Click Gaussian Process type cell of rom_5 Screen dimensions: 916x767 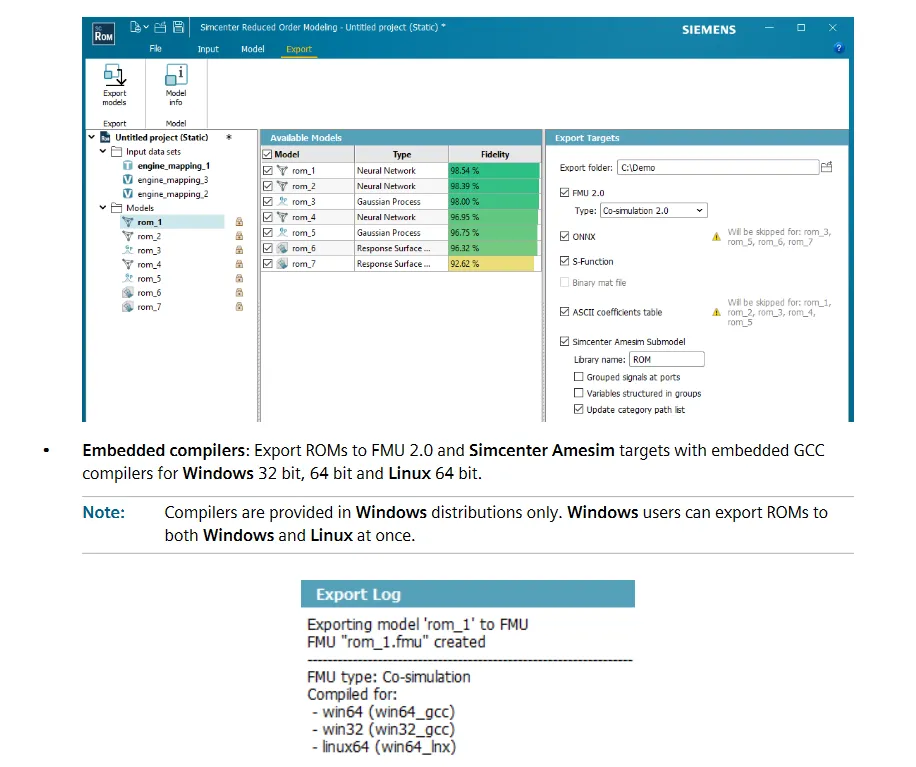pos(401,232)
